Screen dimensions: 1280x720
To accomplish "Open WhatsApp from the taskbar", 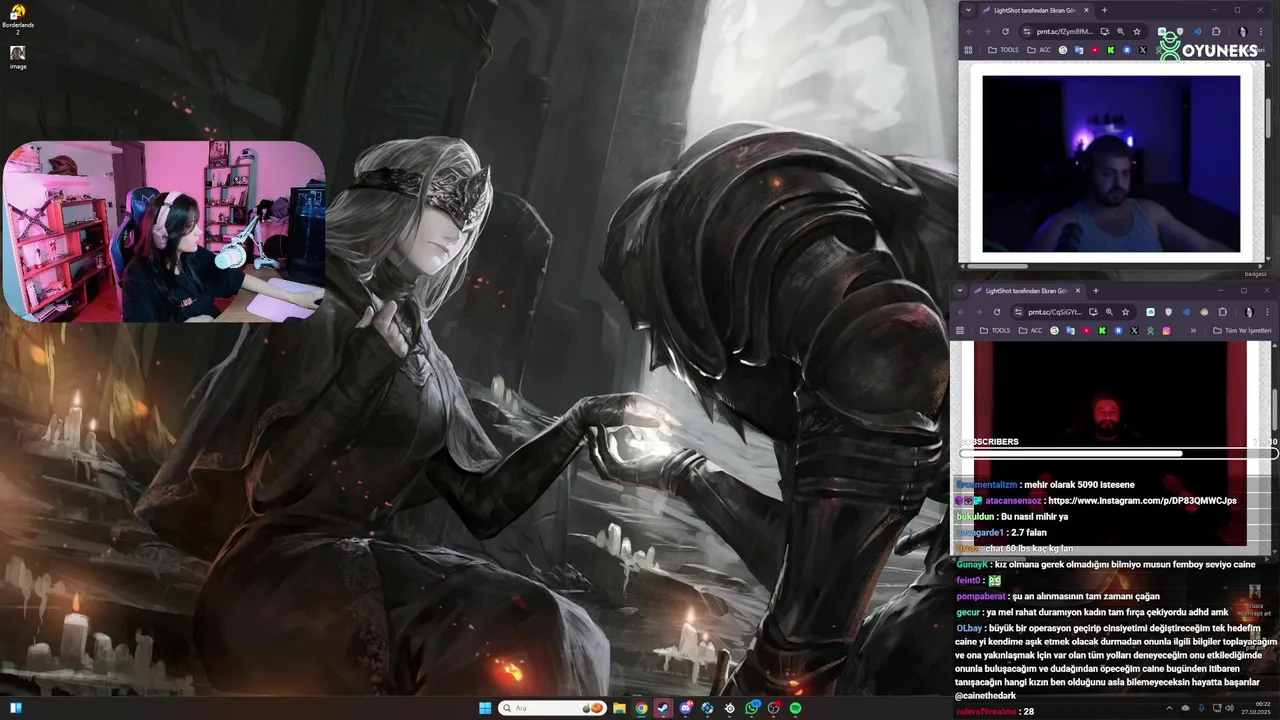I will tap(752, 708).
